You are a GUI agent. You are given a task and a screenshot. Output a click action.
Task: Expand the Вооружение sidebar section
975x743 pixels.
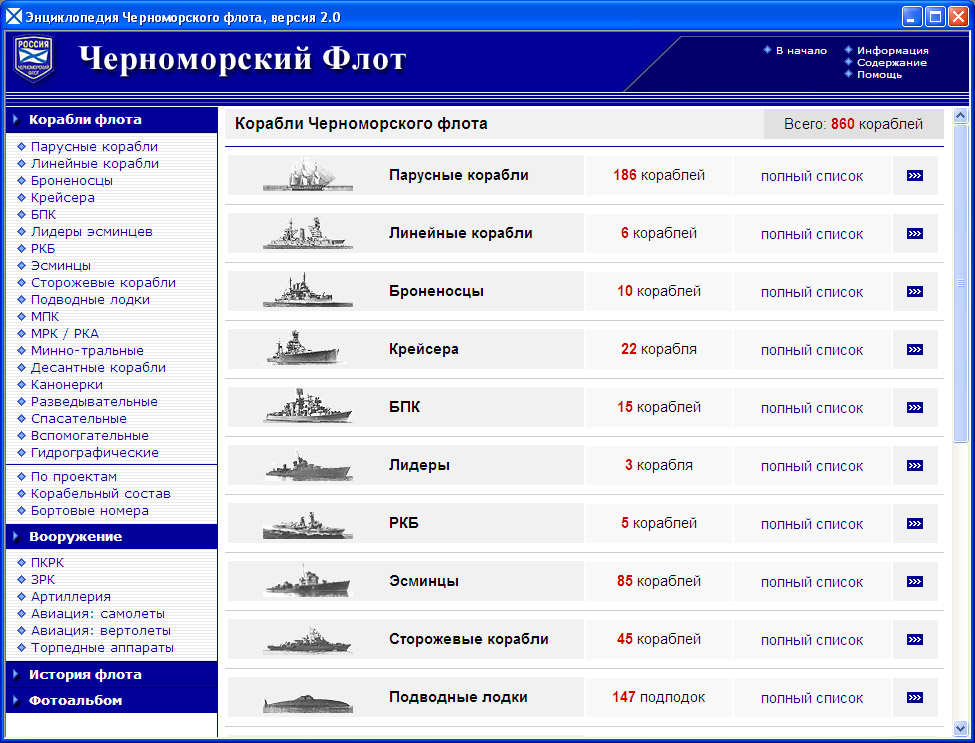tap(112, 537)
